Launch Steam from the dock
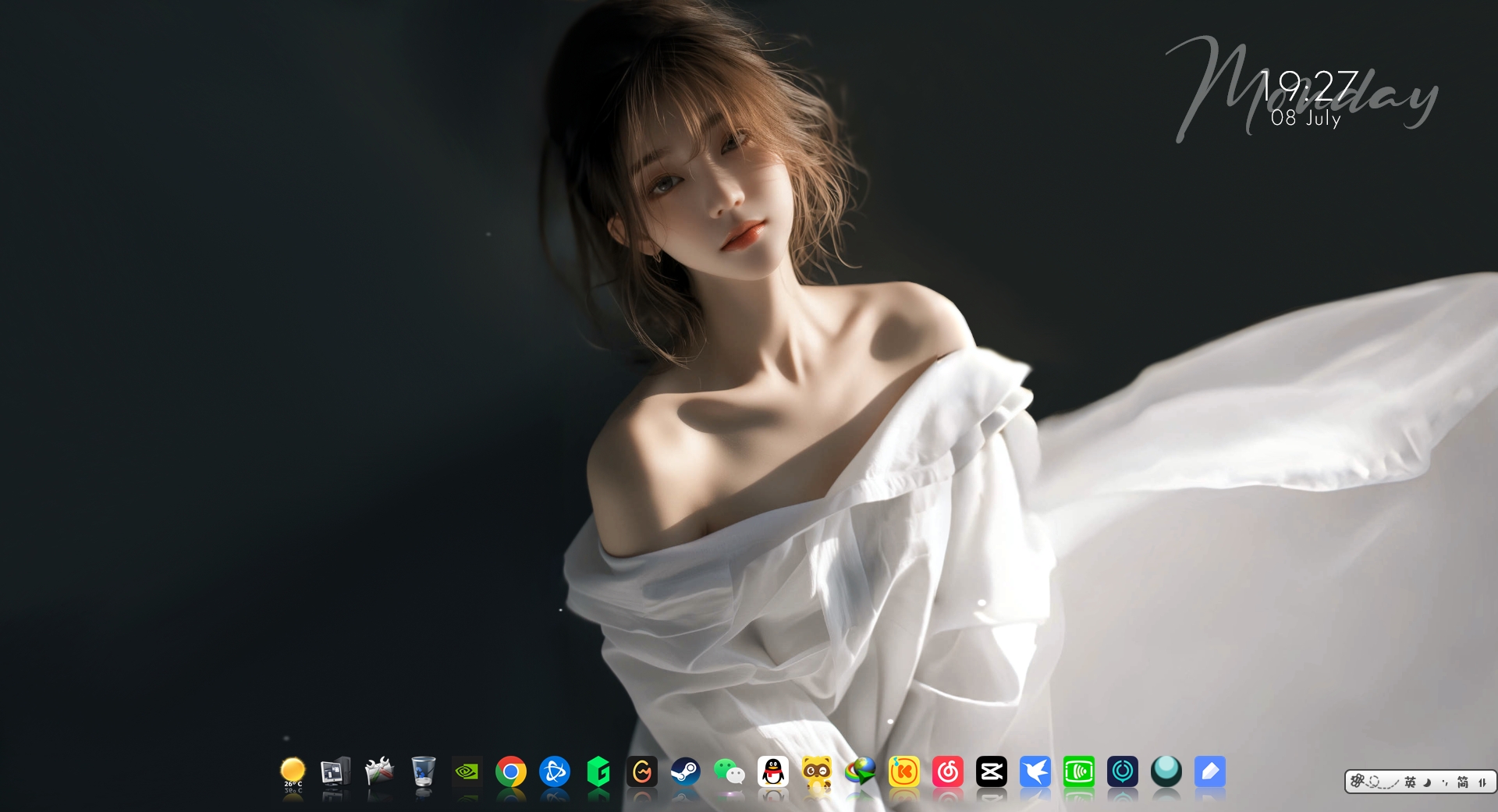The image size is (1498, 812). click(x=685, y=772)
